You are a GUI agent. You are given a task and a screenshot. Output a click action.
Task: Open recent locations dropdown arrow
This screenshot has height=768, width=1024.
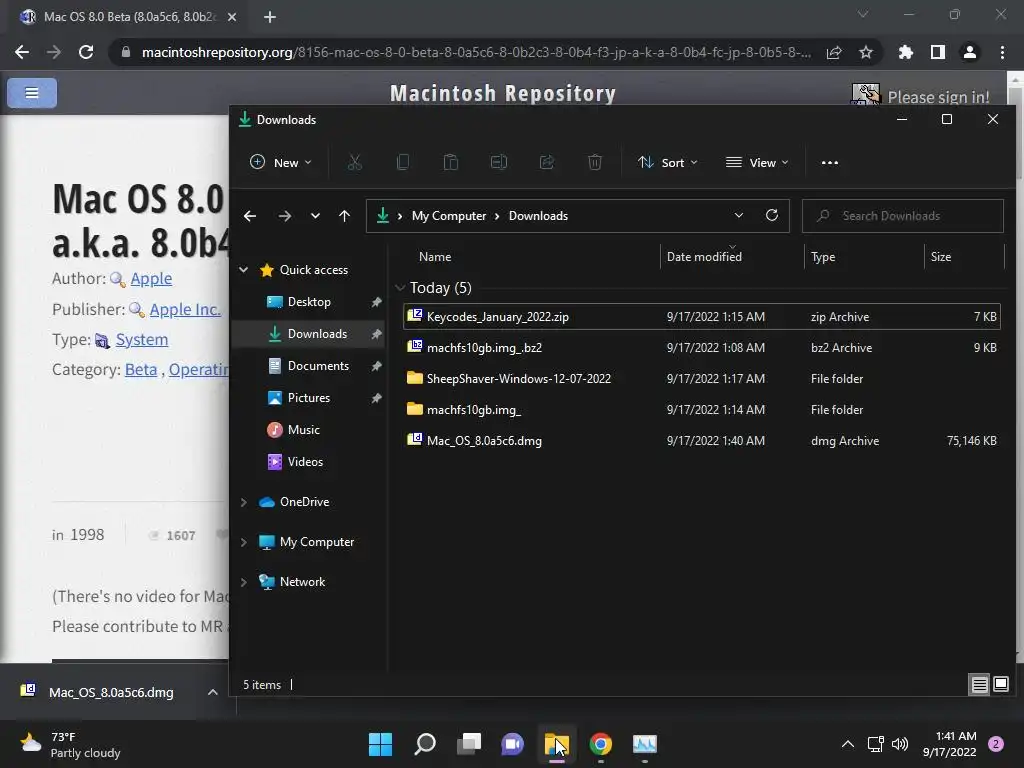315,216
